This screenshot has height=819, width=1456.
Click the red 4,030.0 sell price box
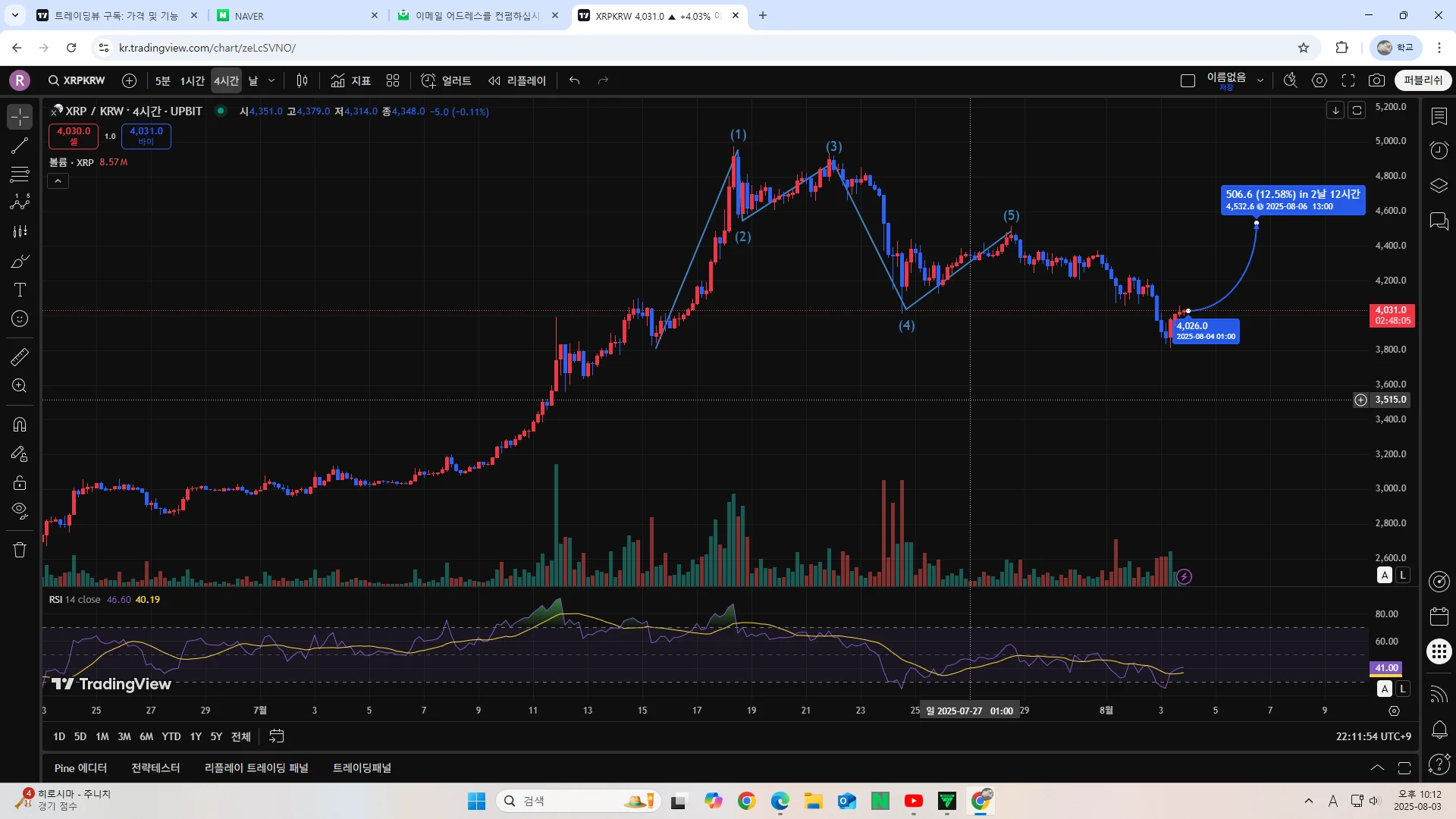coord(74,136)
